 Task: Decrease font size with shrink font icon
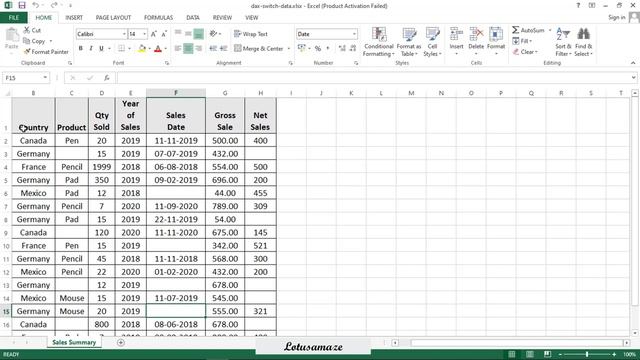(x=164, y=34)
